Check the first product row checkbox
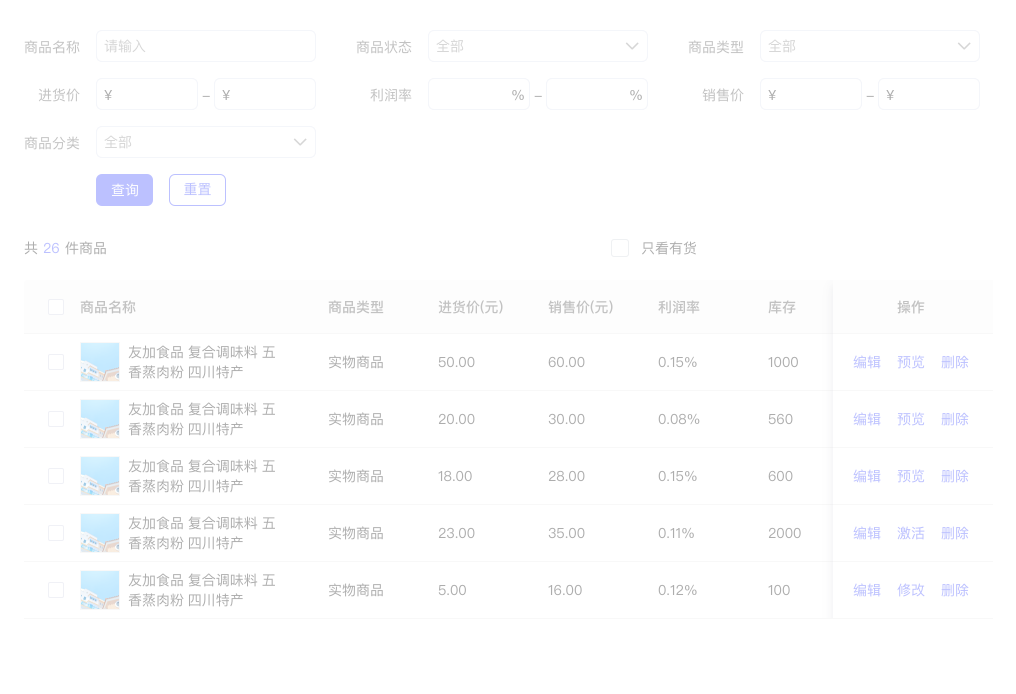The height and width of the screenshot is (694, 1016). tap(56, 362)
